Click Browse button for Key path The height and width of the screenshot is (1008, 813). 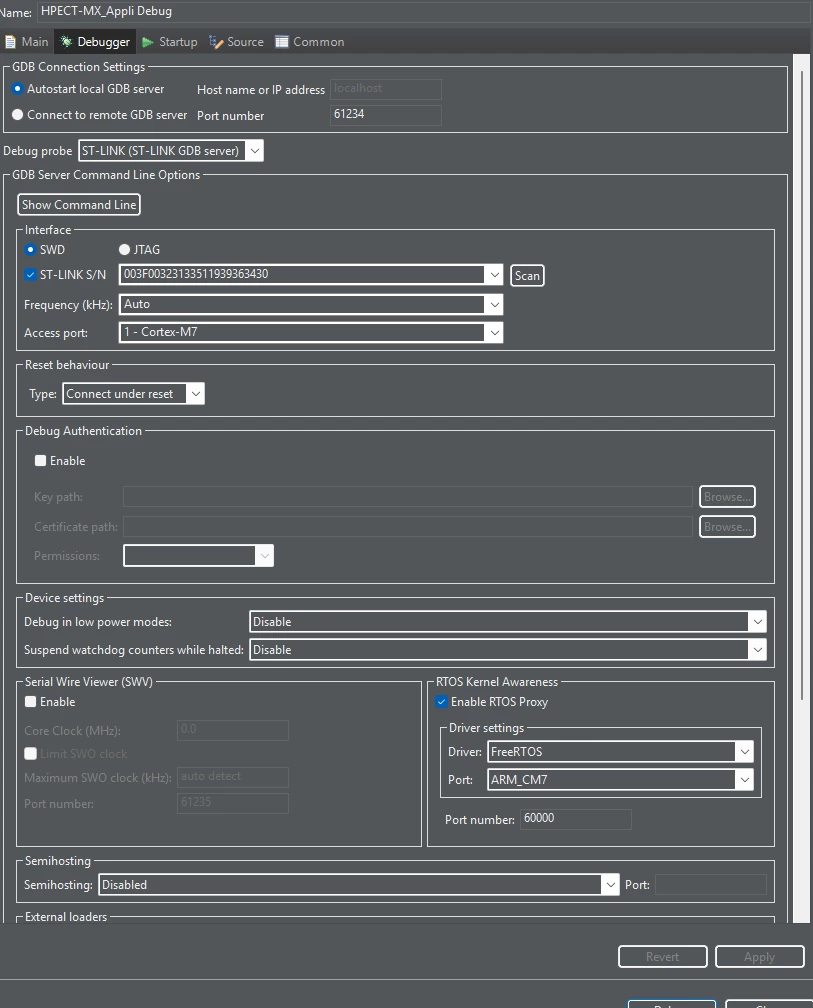click(x=727, y=496)
